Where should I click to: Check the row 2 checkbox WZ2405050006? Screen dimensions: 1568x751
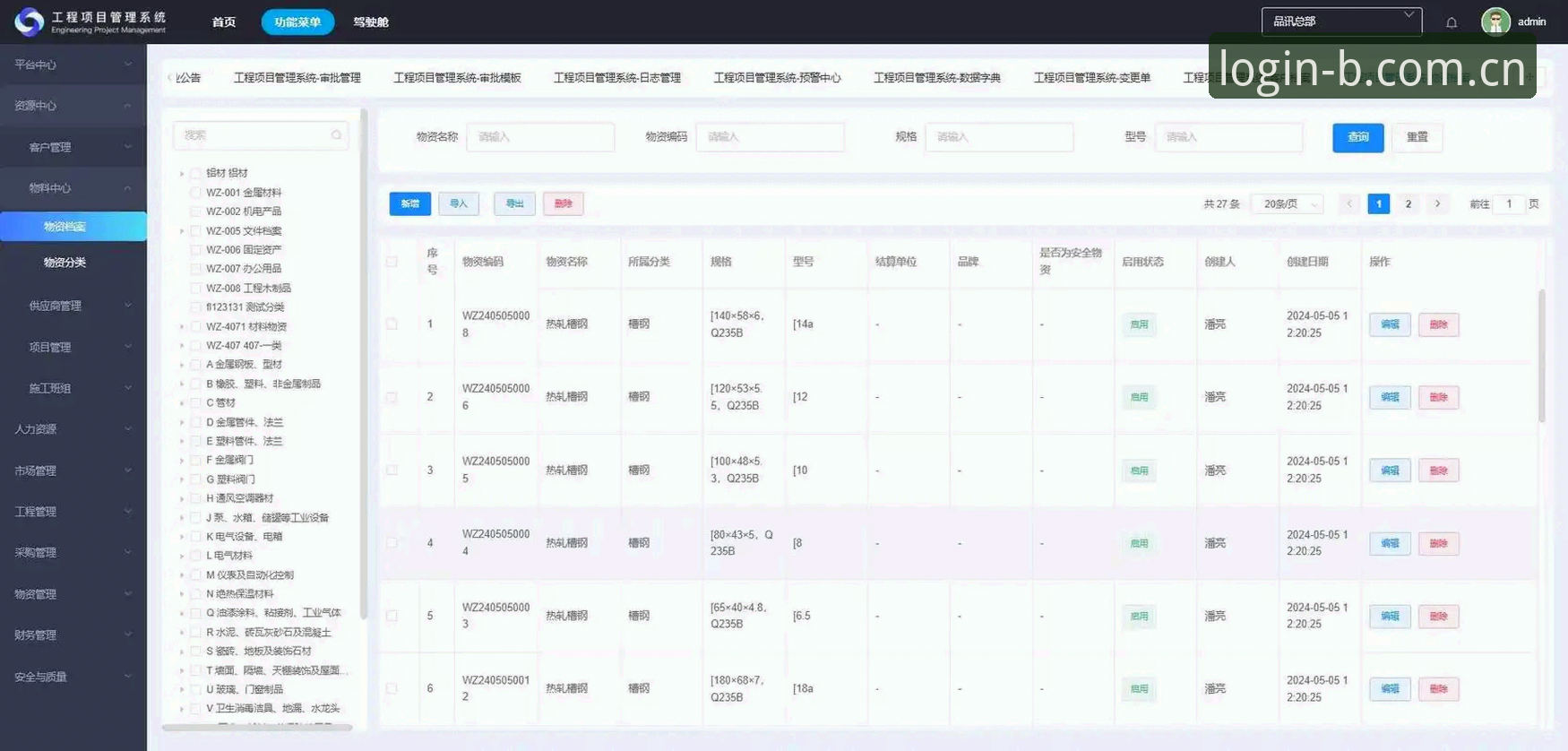coord(392,397)
